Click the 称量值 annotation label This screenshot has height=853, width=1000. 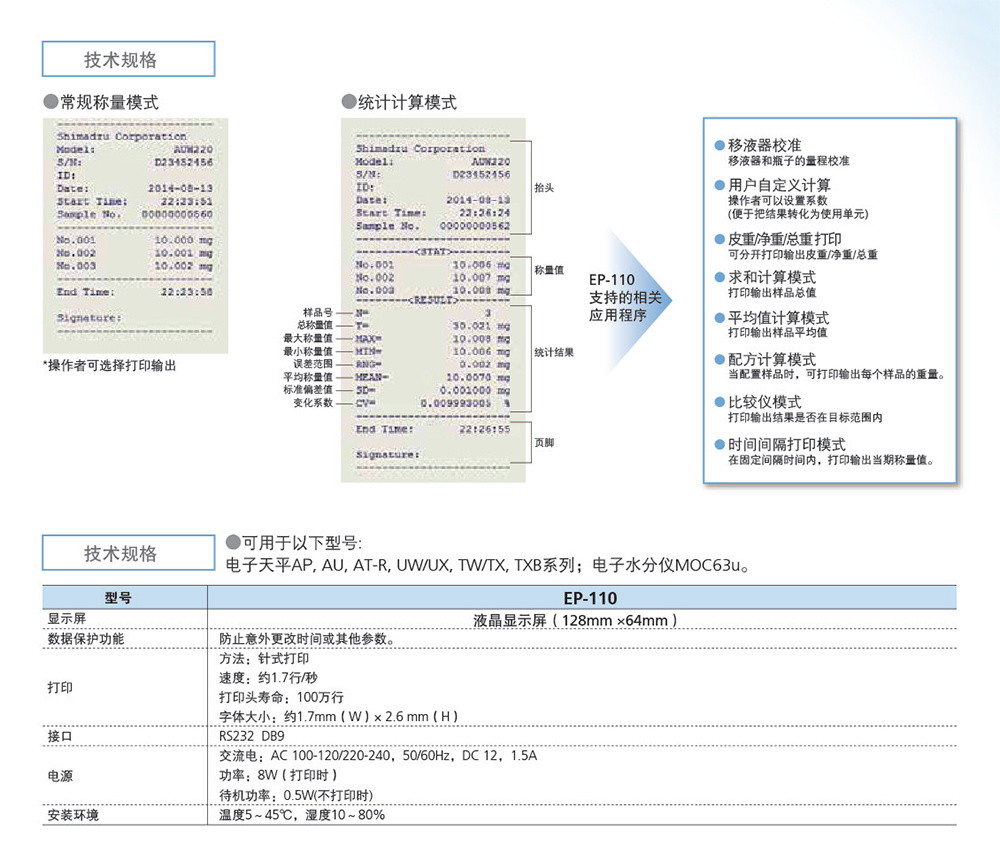pos(549,270)
